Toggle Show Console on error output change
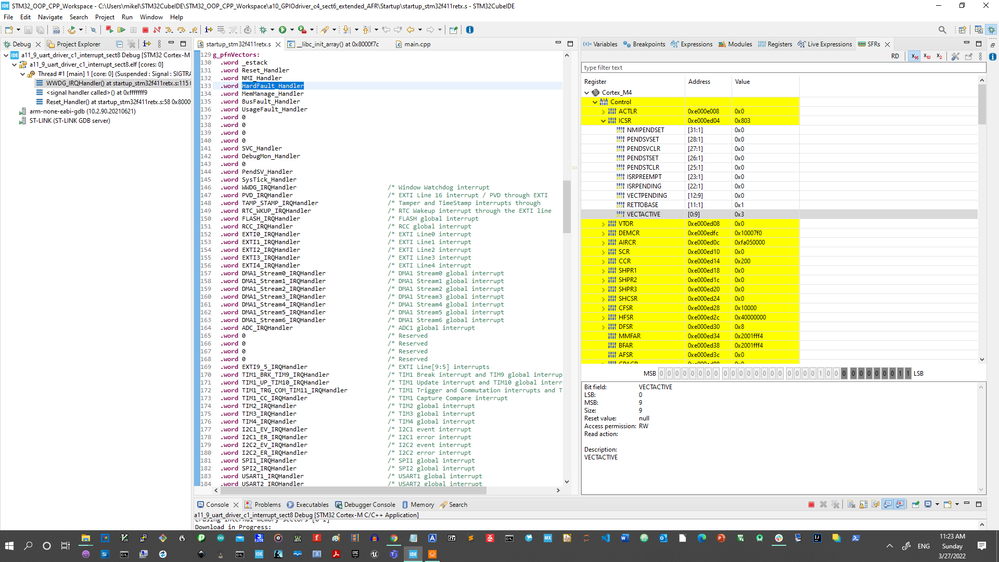The height and width of the screenshot is (562, 999). tap(900, 504)
